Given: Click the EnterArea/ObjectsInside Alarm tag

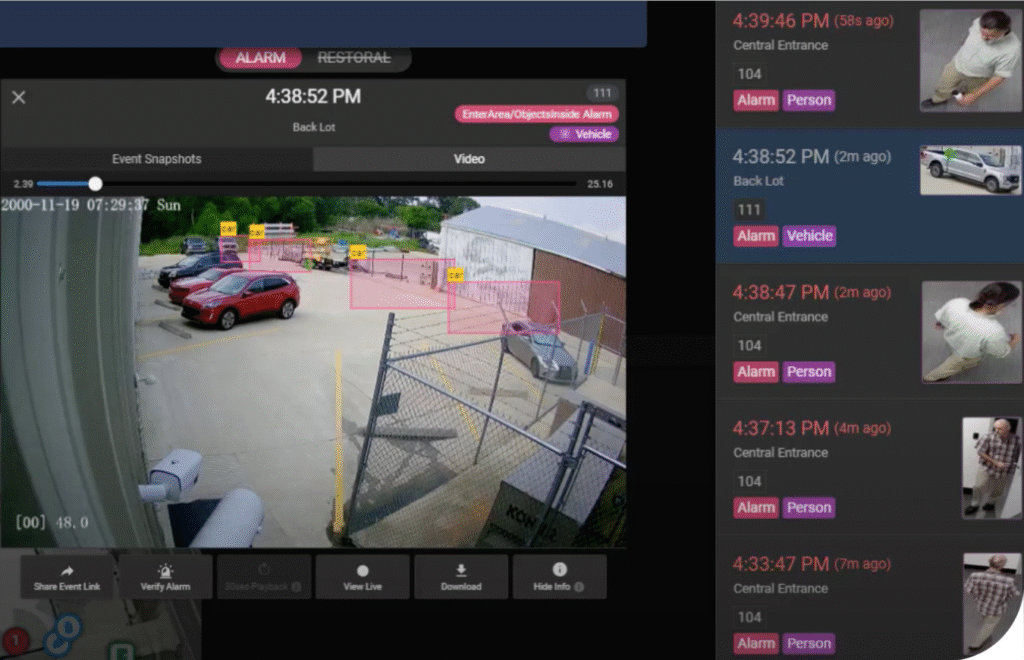Looking at the screenshot, I should tap(537, 114).
